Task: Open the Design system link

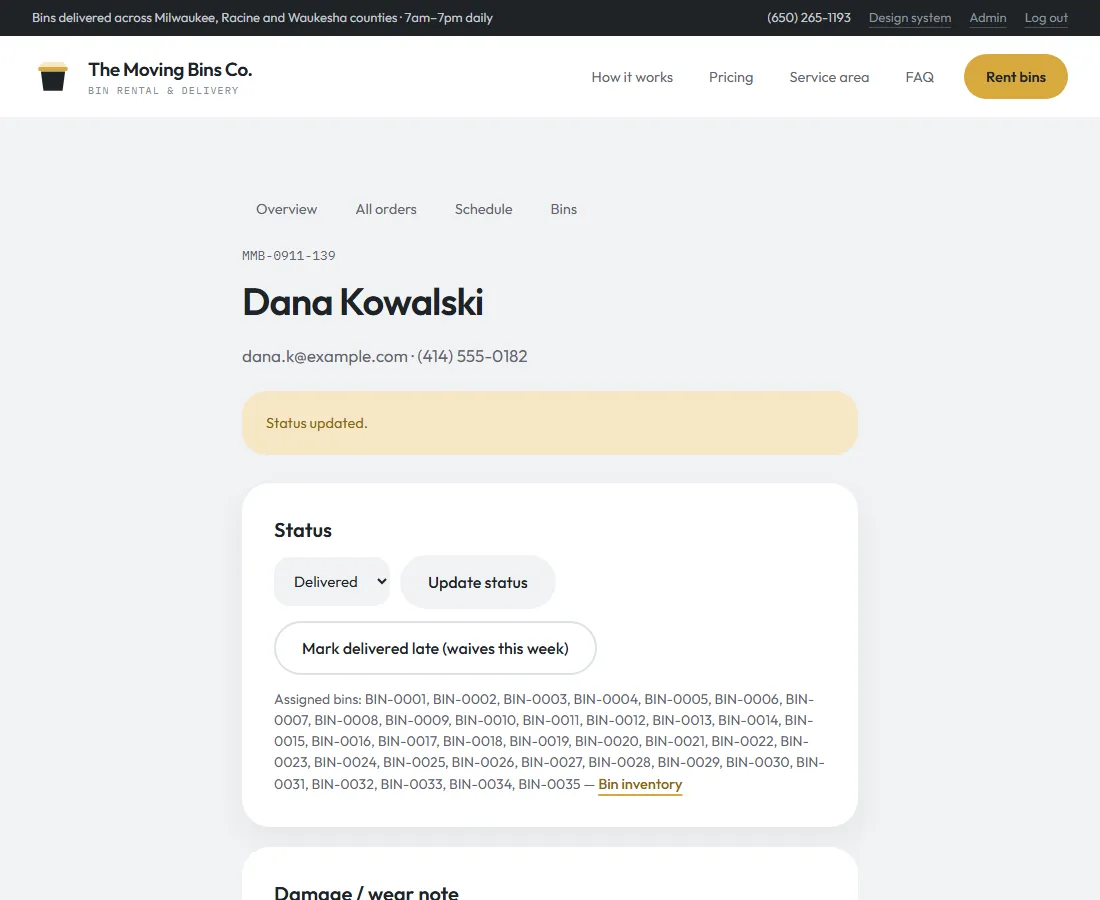Action: point(910,18)
